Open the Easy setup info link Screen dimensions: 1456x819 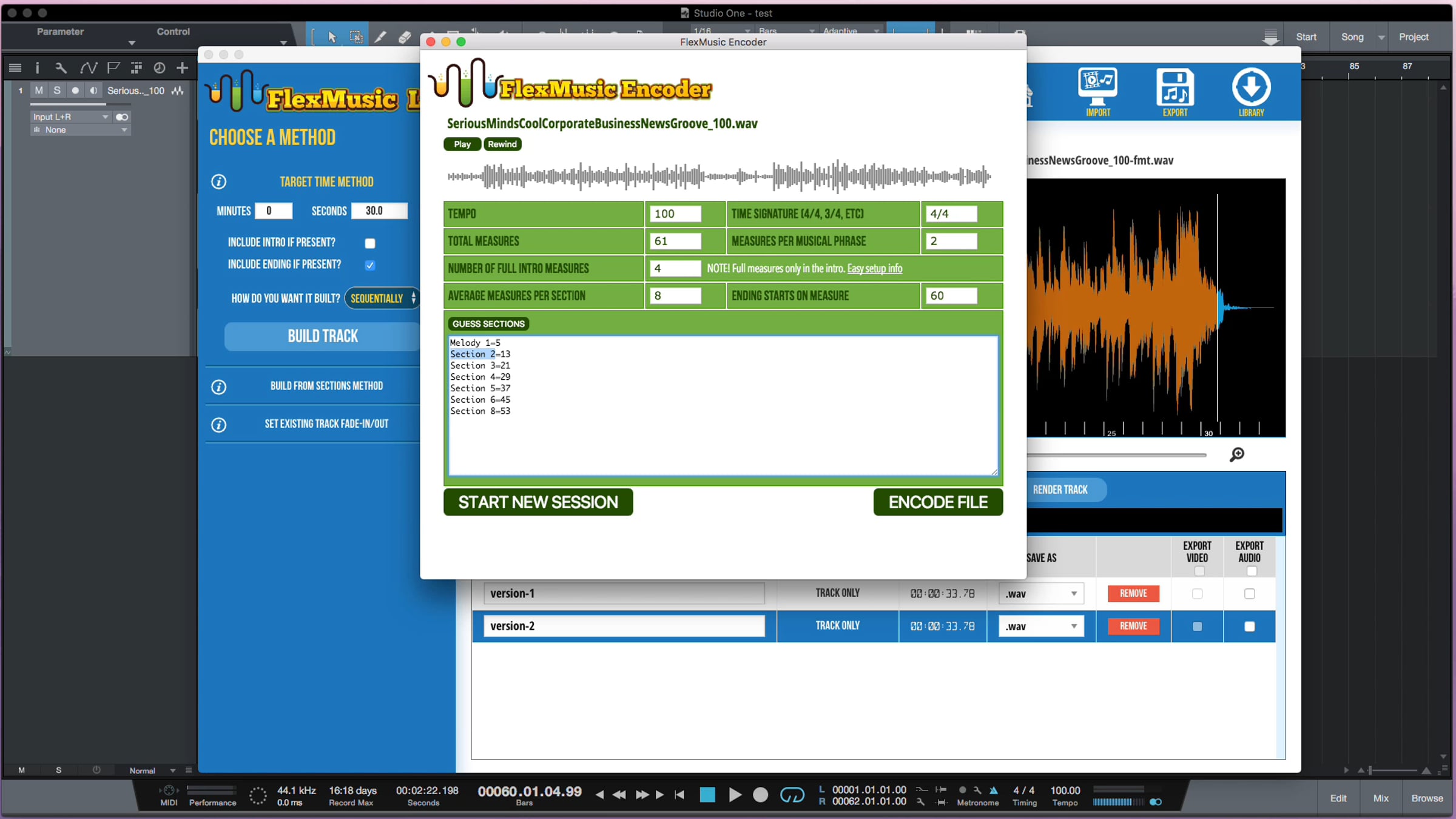874,268
